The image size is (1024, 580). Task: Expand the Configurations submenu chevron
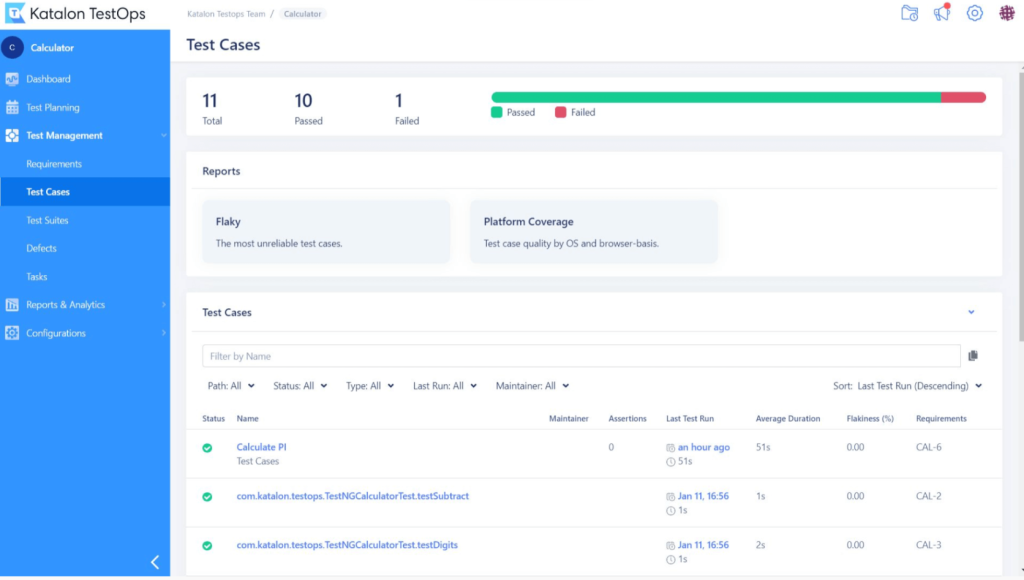(163, 333)
